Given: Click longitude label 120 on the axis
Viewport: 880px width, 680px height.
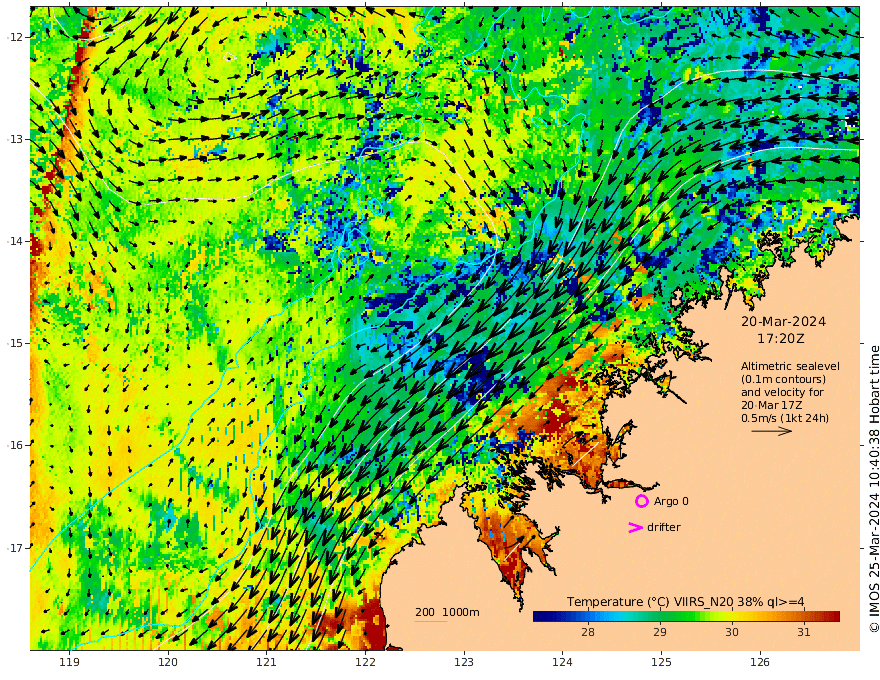Looking at the screenshot, I should pyautogui.click(x=168, y=662).
